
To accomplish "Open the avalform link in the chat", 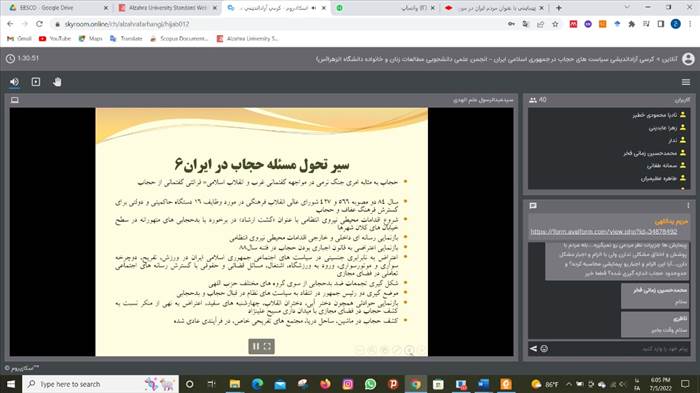I will point(604,231).
